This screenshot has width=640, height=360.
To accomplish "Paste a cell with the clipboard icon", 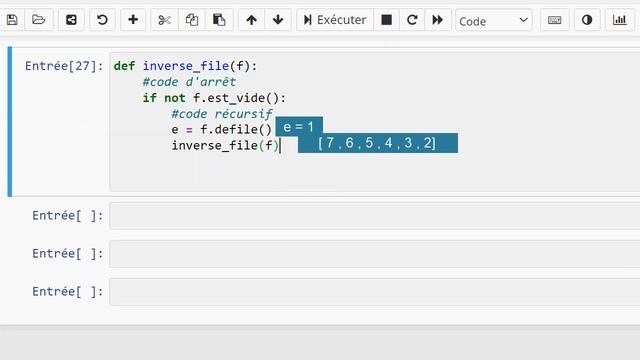I will [x=219, y=20].
